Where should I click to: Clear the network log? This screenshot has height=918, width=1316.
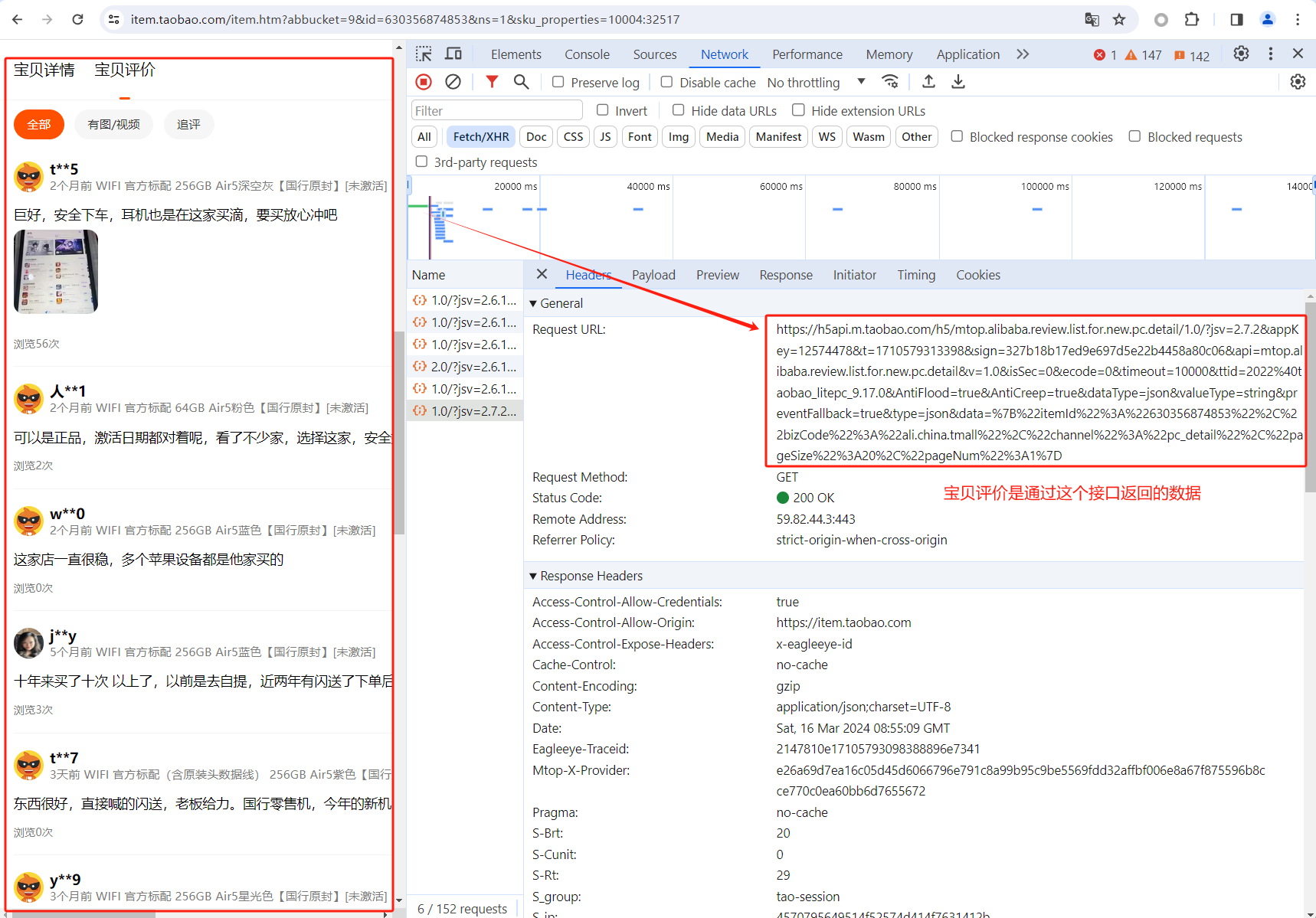tap(453, 82)
